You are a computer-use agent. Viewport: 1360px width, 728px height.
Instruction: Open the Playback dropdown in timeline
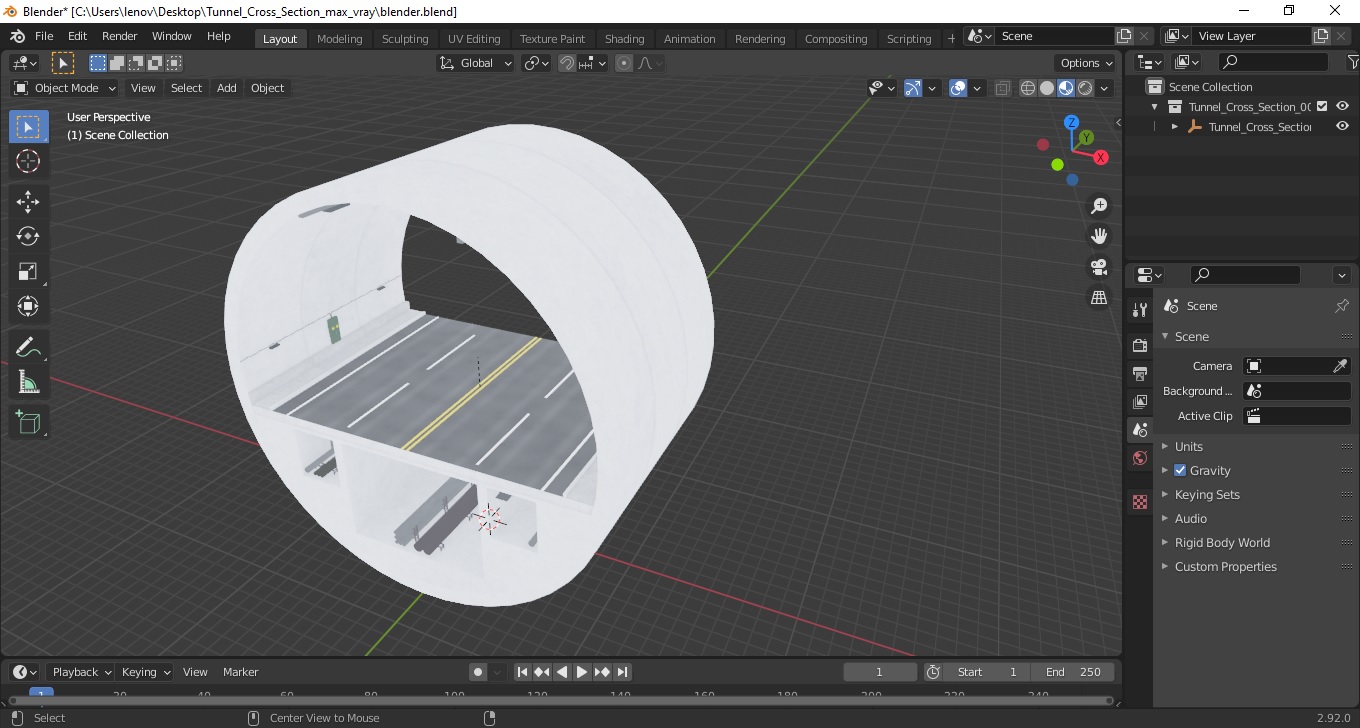82,672
